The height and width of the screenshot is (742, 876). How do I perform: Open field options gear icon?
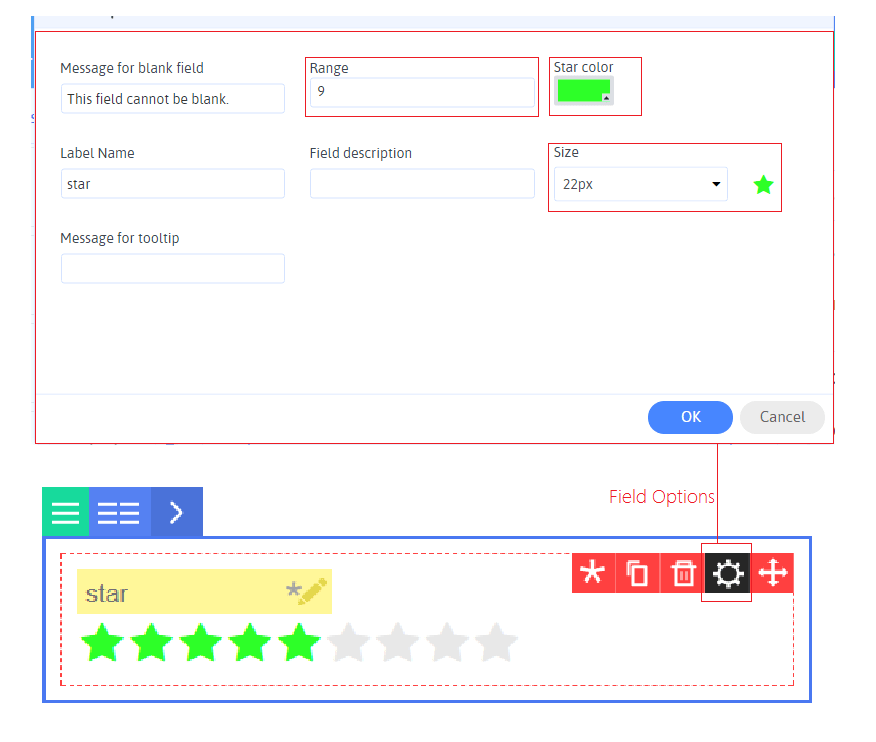726,573
